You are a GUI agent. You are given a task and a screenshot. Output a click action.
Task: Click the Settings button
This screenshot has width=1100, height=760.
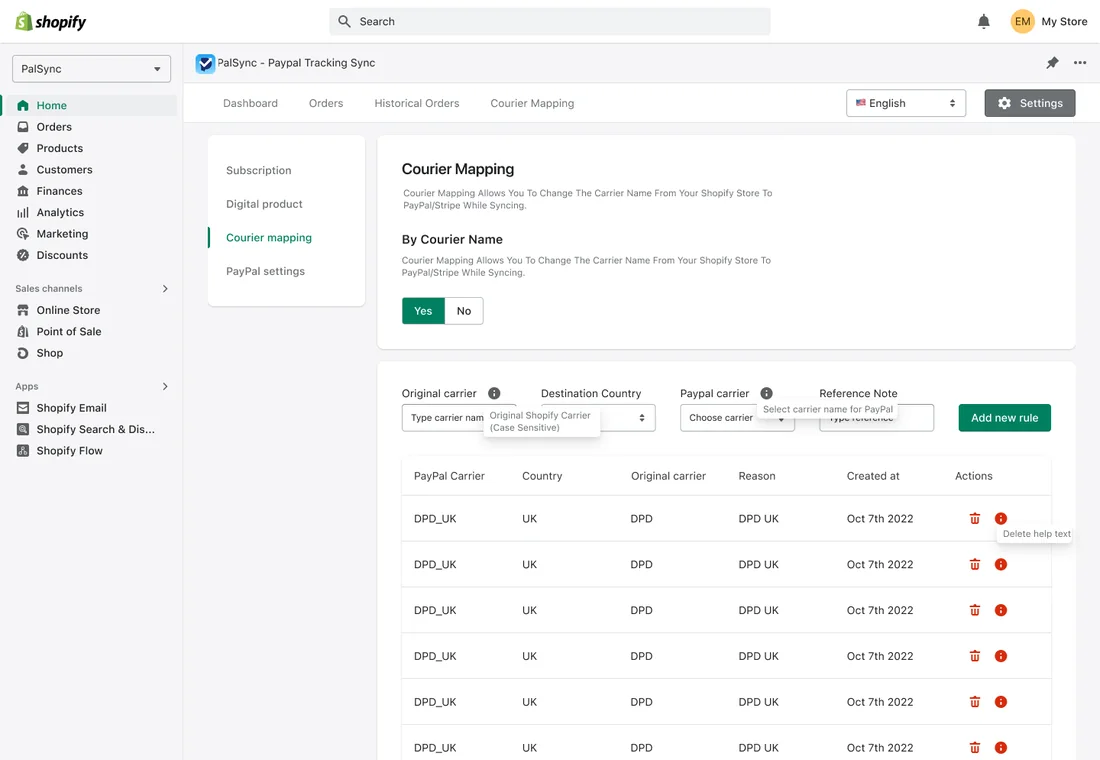coord(1029,103)
